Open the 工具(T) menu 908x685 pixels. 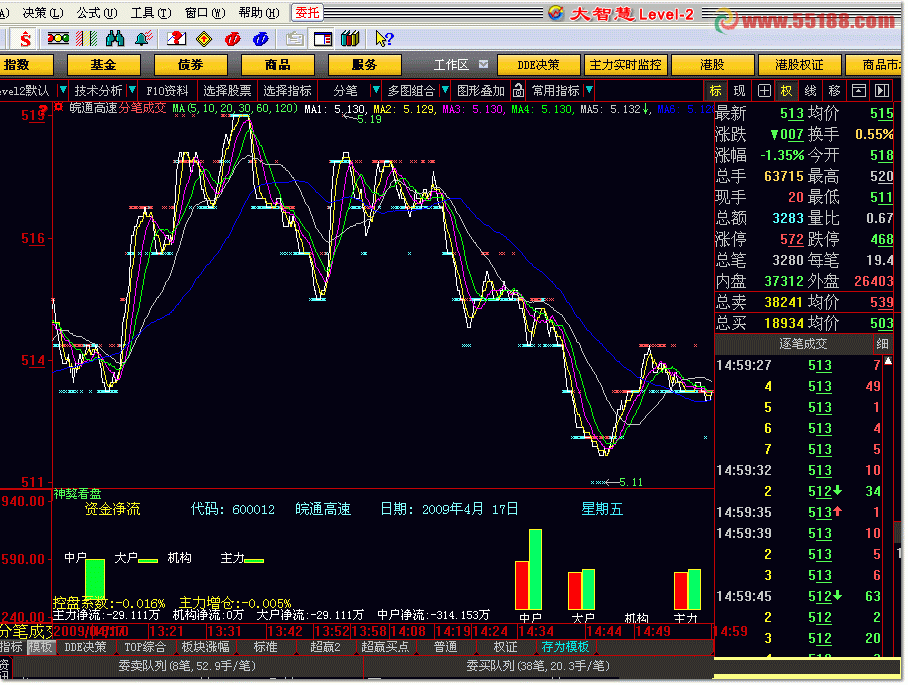pyautogui.click(x=151, y=13)
